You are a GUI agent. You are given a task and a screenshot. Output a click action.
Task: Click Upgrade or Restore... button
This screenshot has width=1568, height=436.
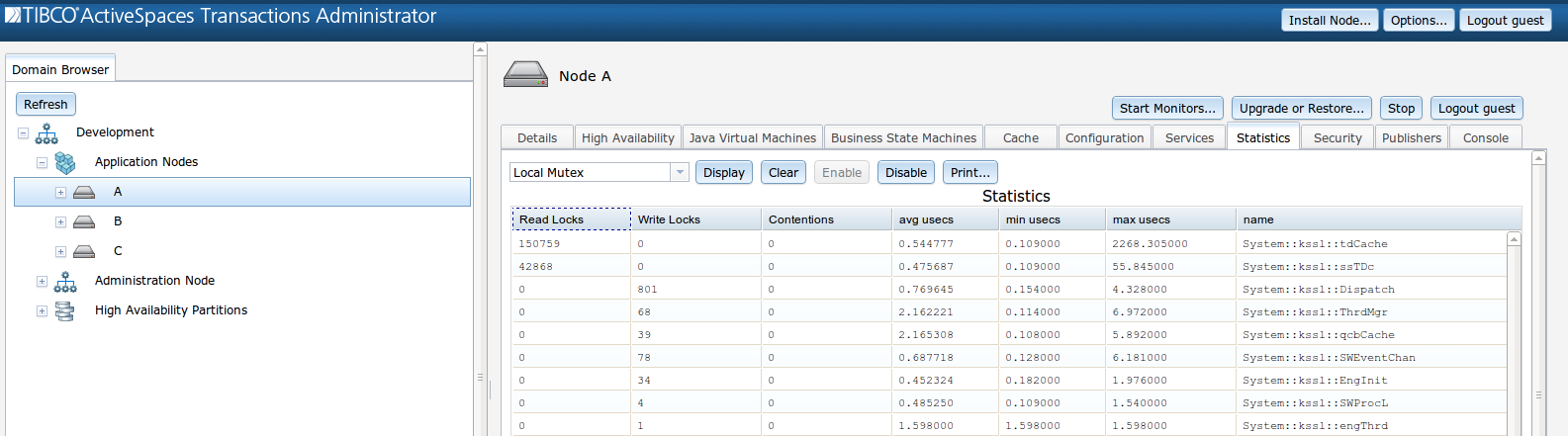coord(1301,108)
